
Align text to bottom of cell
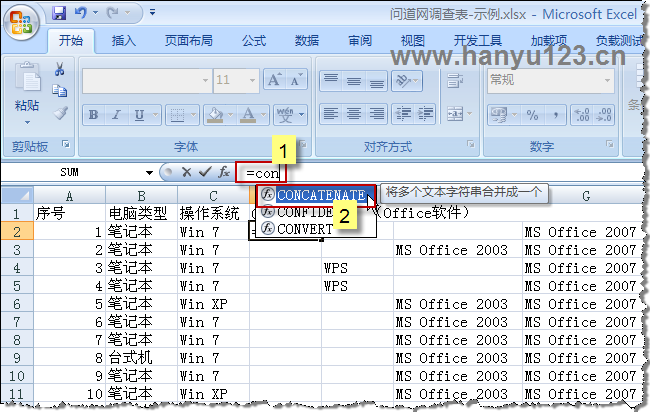[376, 80]
